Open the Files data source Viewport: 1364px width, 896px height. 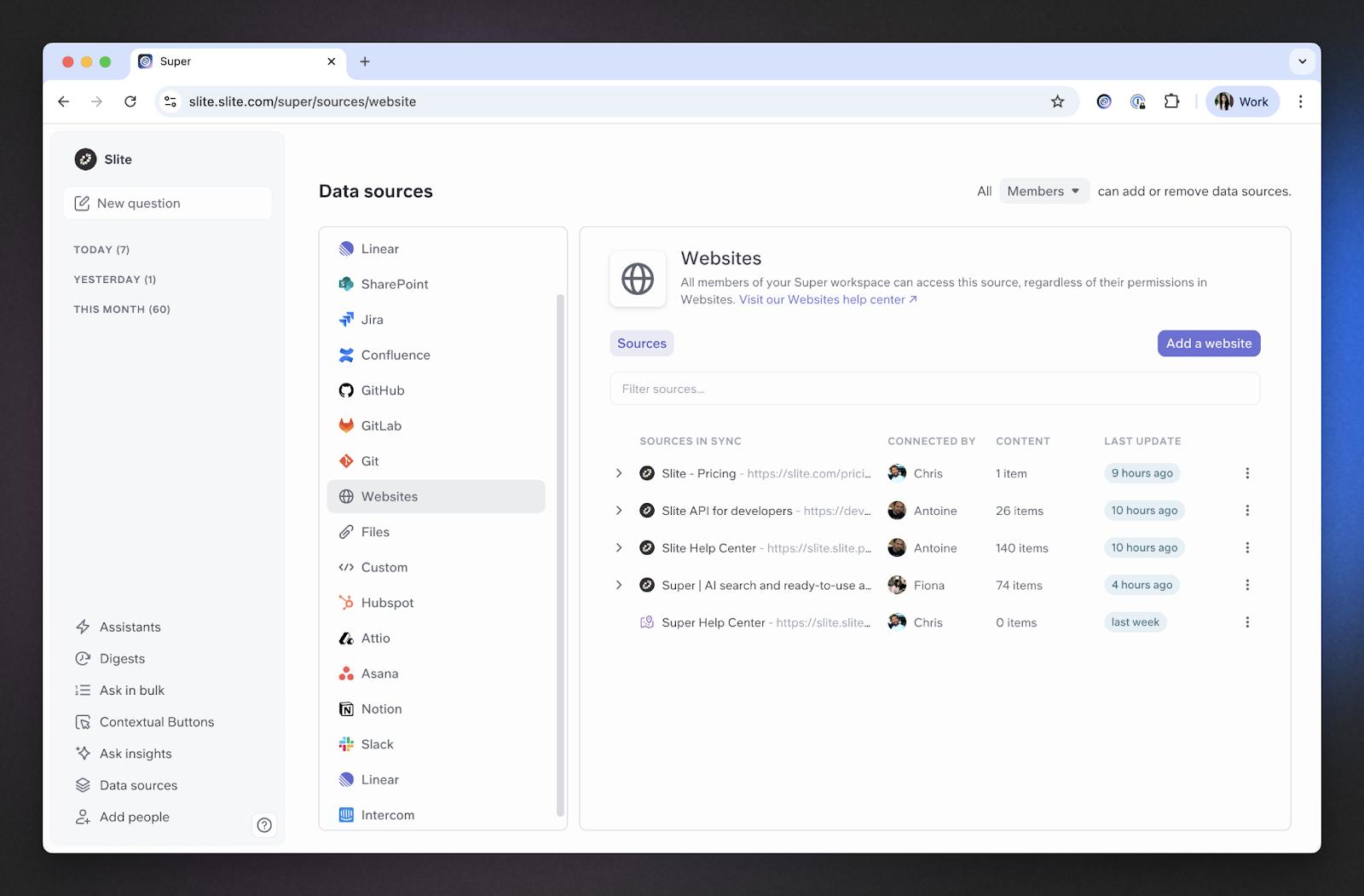[436, 532]
